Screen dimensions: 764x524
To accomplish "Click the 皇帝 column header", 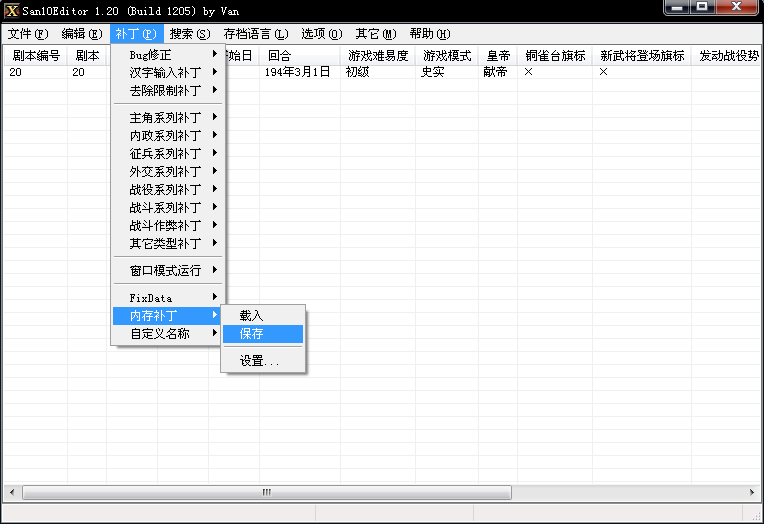I will pos(497,56).
